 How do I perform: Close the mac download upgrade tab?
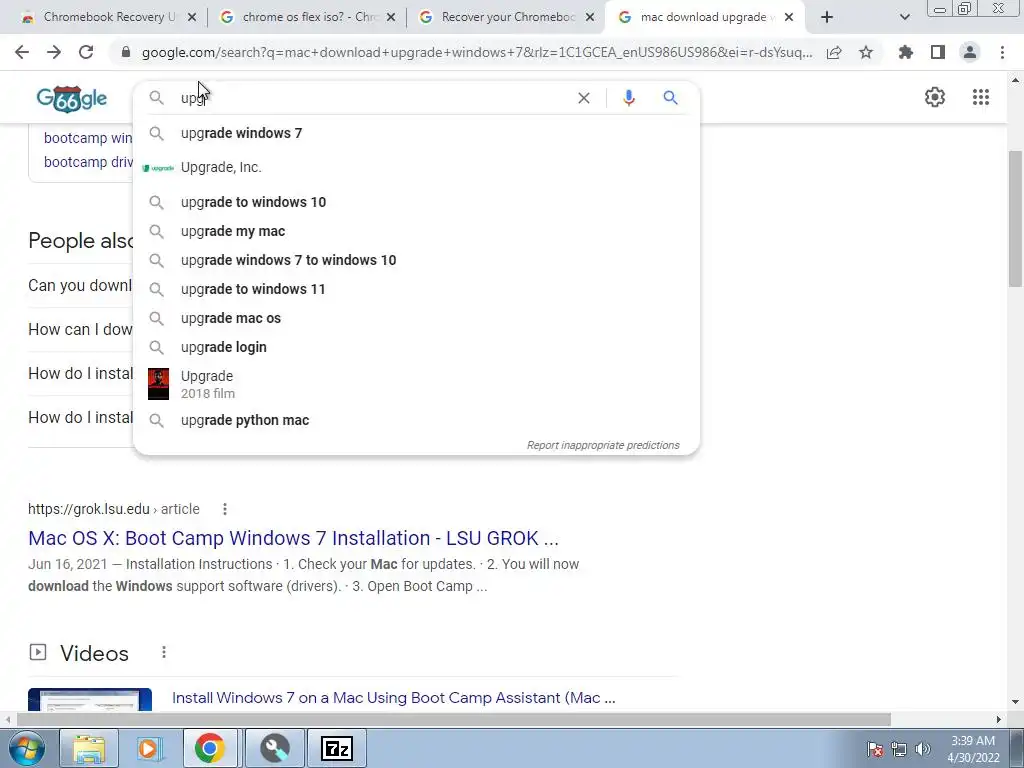(789, 18)
